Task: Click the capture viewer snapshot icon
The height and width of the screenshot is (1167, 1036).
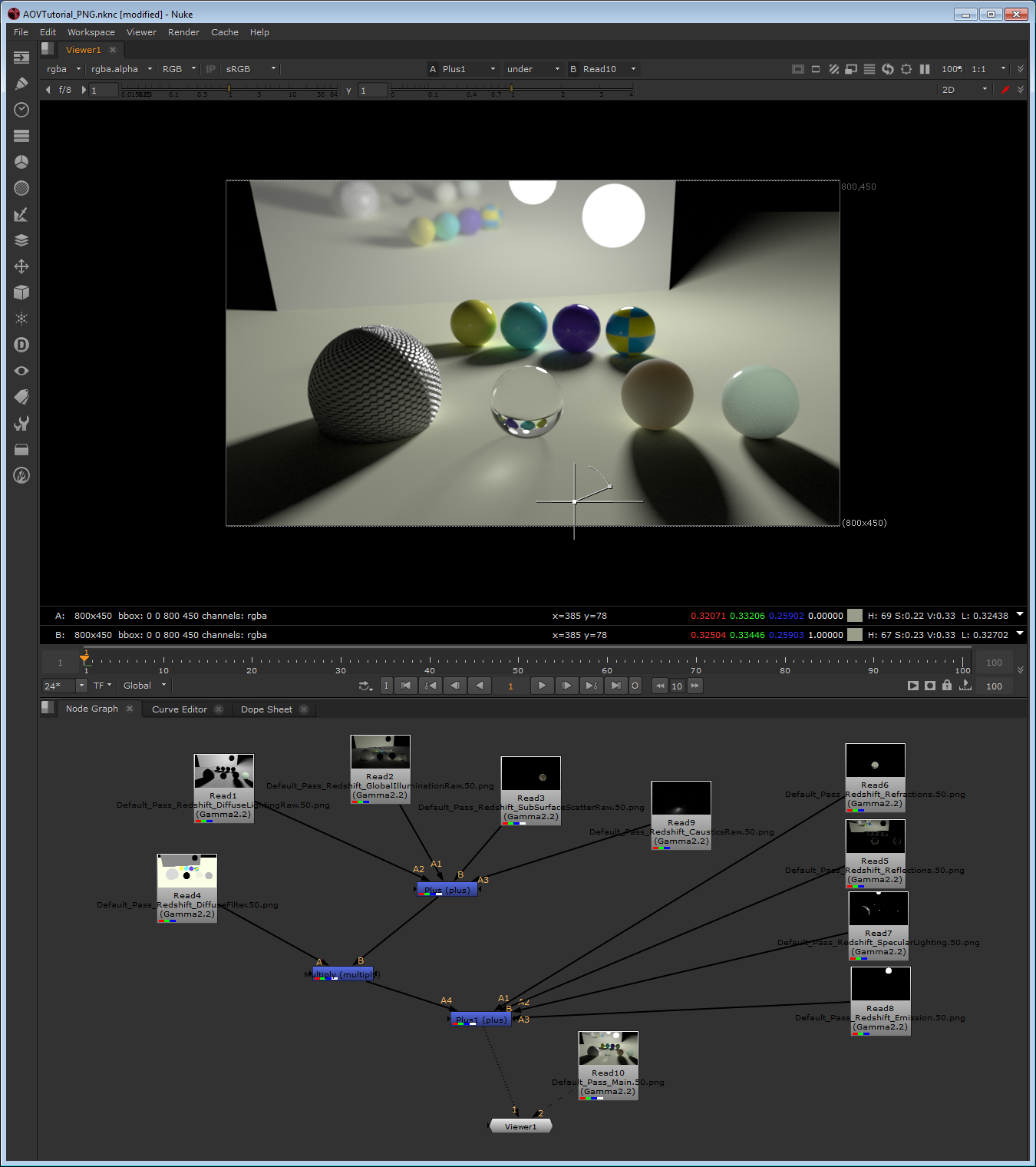Action: click(x=930, y=686)
